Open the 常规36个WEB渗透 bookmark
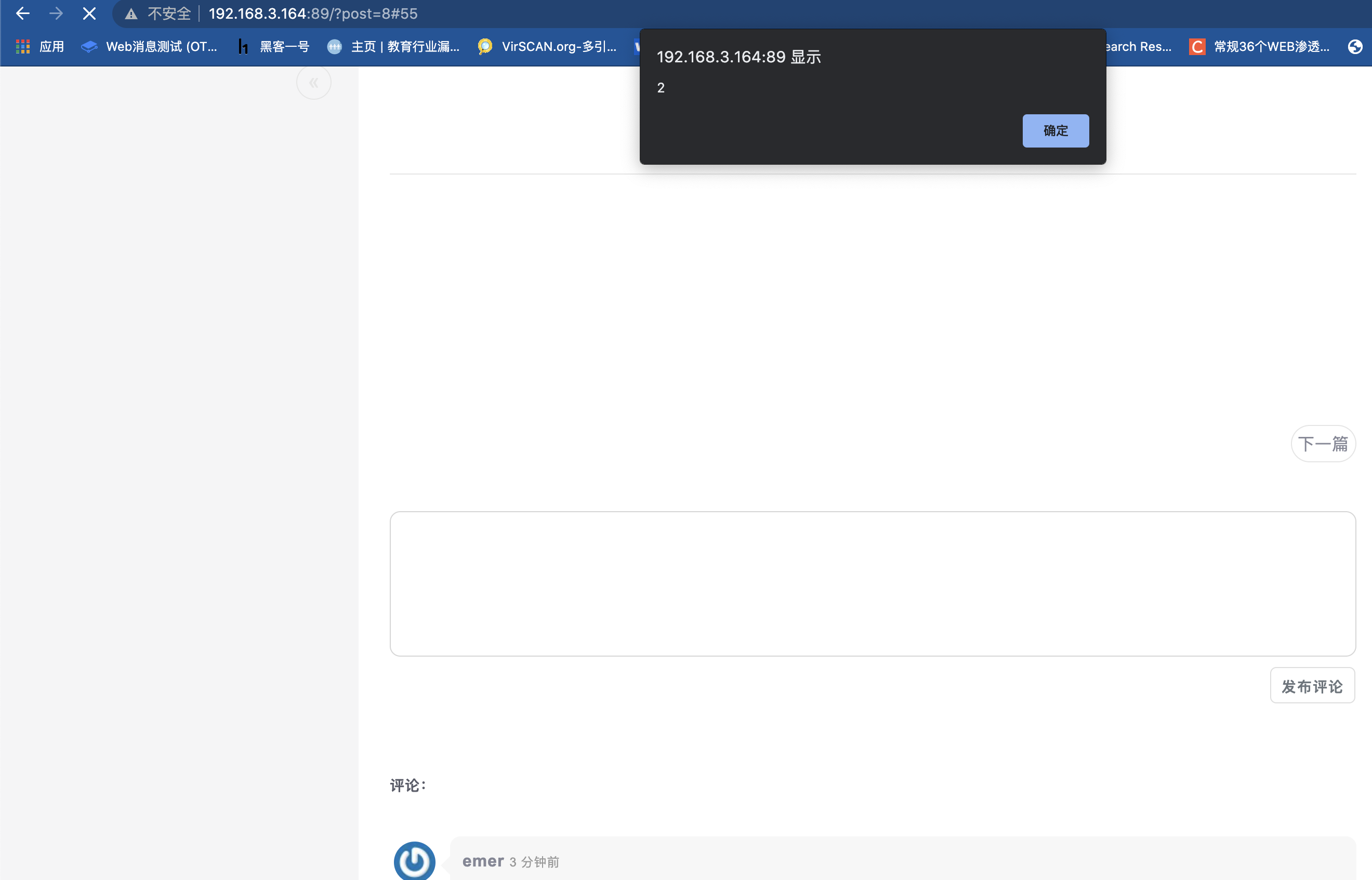The height and width of the screenshot is (880, 1372). tap(1260, 47)
